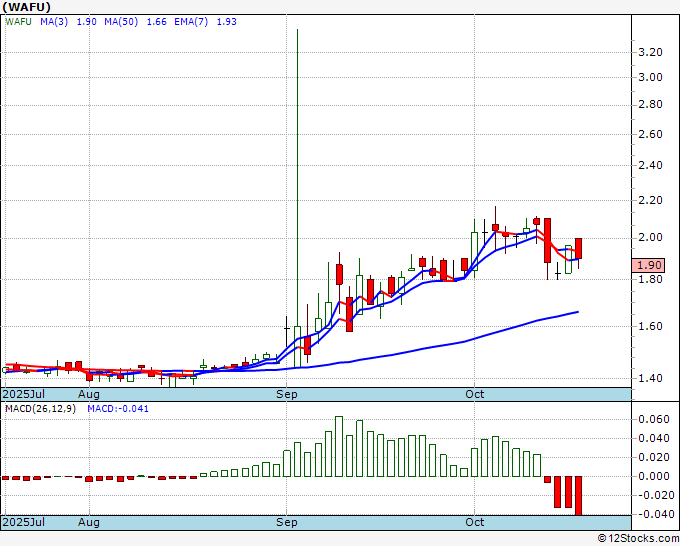Select the EMA(7) legend label
The height and width of the screenshot is (546, 680).
[x=191, y=22]
